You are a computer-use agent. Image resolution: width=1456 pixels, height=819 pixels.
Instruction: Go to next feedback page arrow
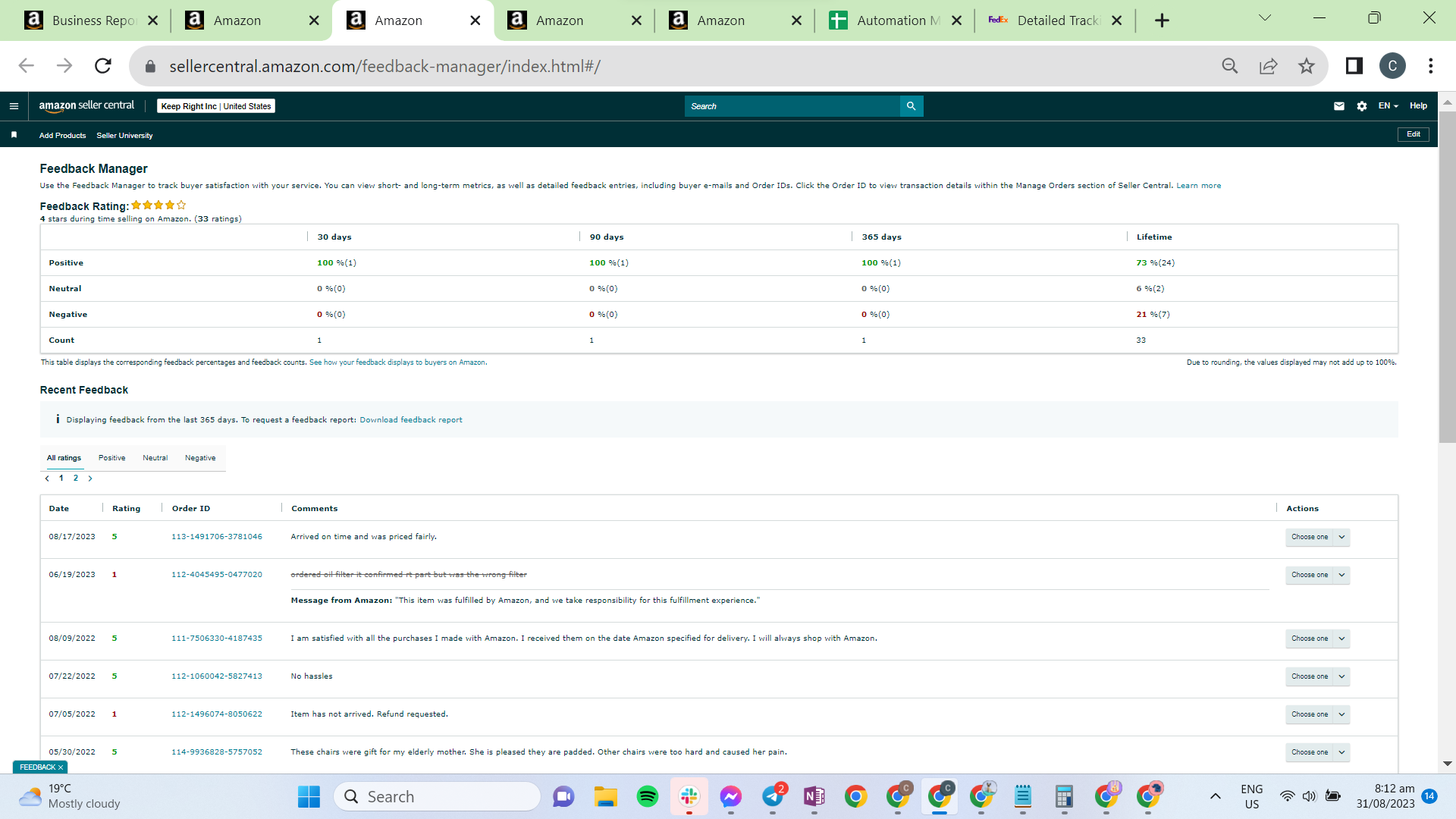(90, 479)
